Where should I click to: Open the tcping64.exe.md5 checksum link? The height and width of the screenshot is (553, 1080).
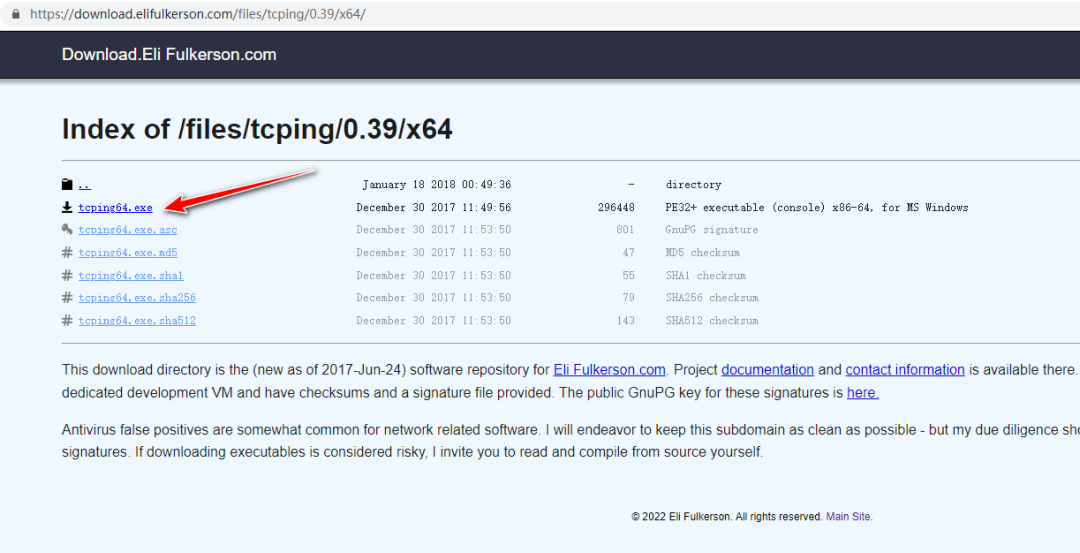pos(127,253)
